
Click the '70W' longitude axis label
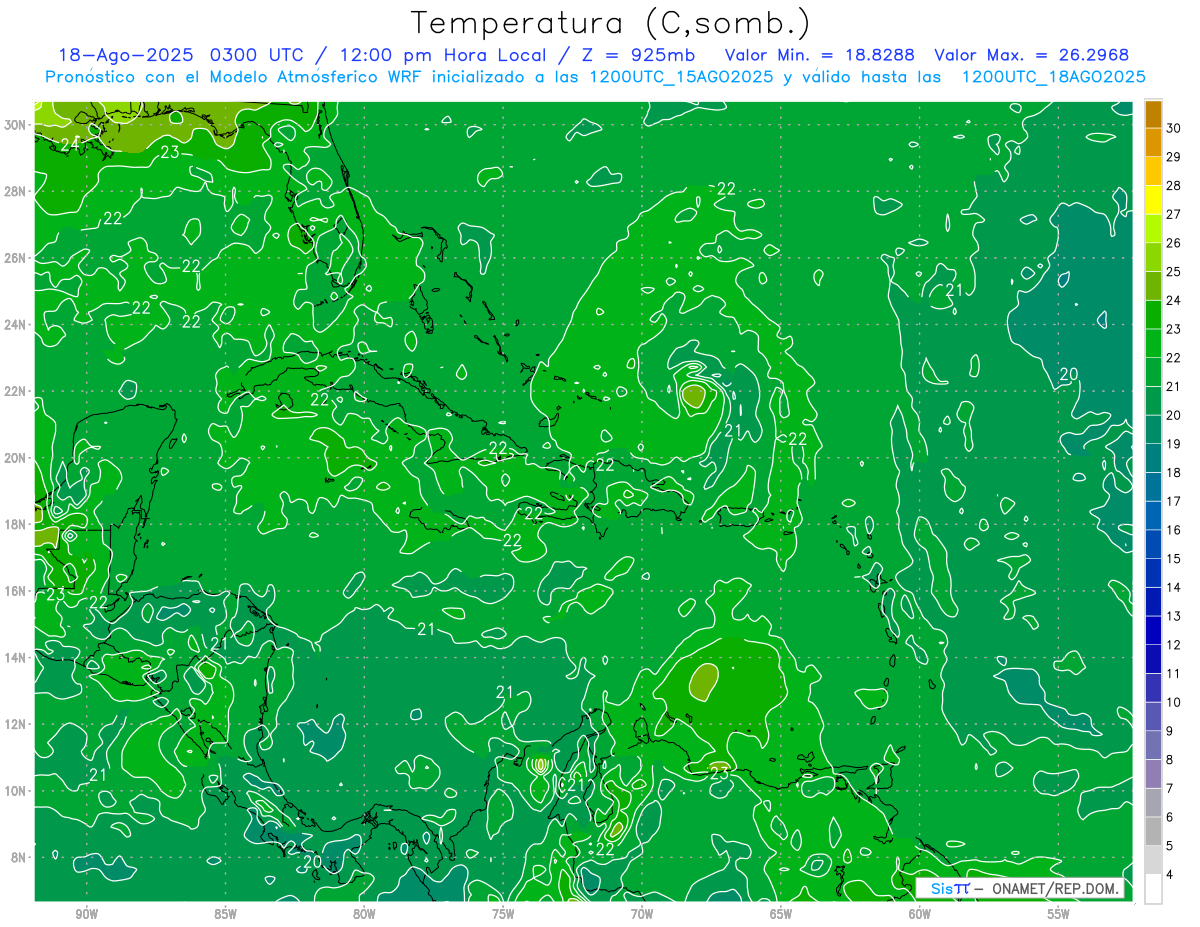point(642,915)
